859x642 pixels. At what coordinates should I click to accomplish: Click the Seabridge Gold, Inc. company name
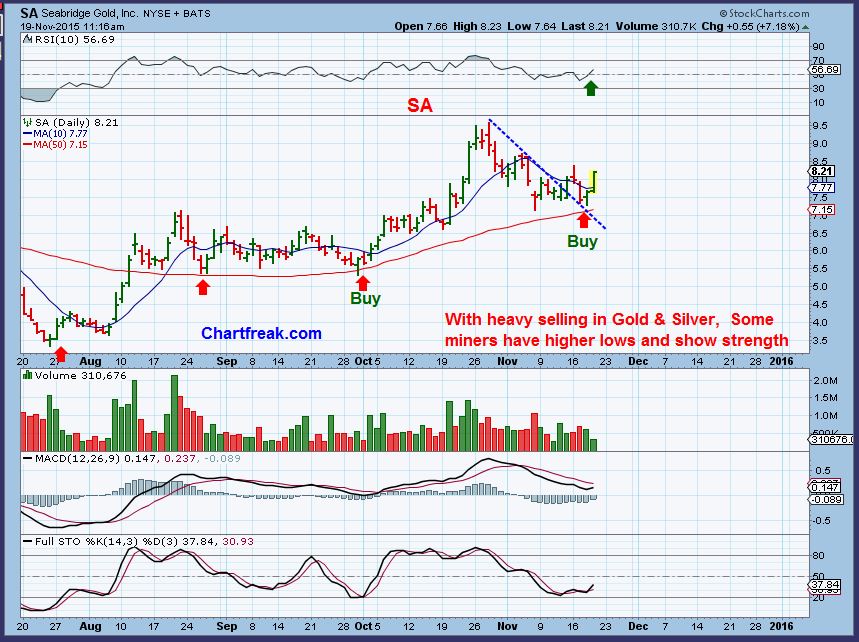pos(90,13)
